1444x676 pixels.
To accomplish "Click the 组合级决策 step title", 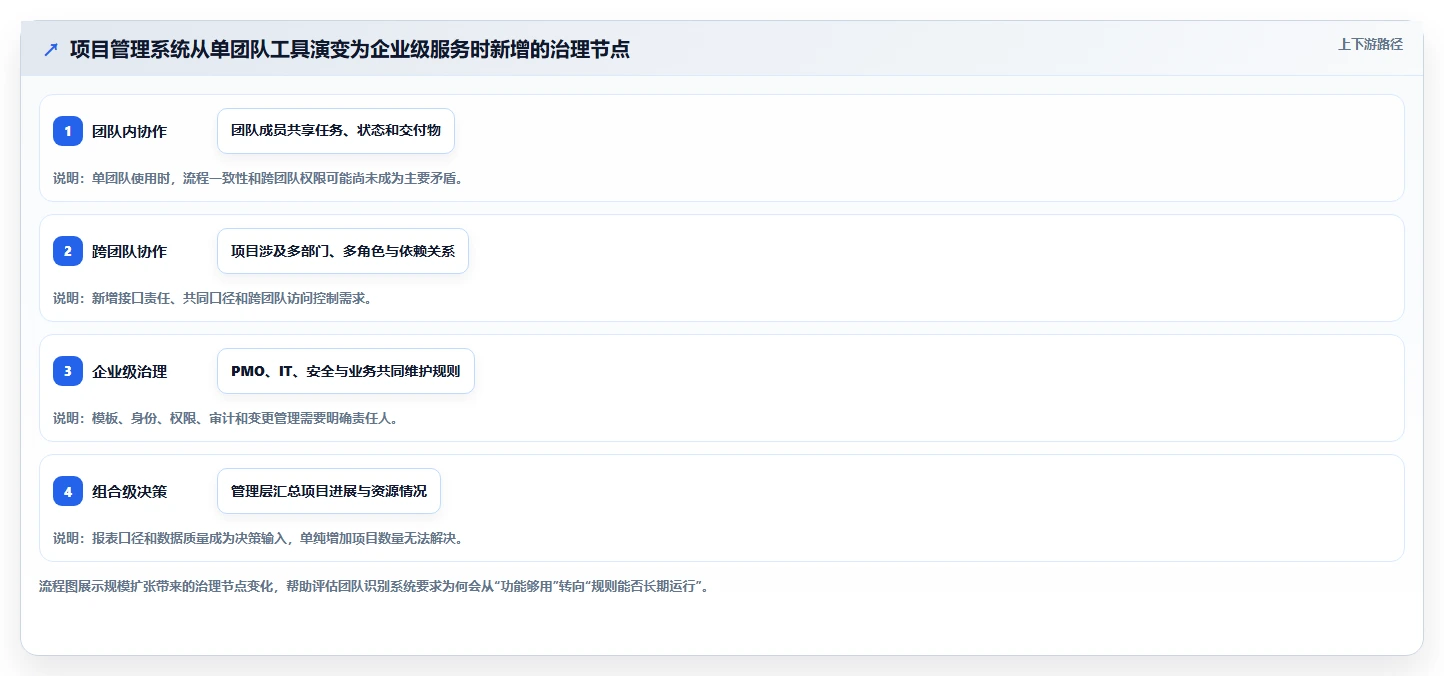I will [x=129, y=491].
